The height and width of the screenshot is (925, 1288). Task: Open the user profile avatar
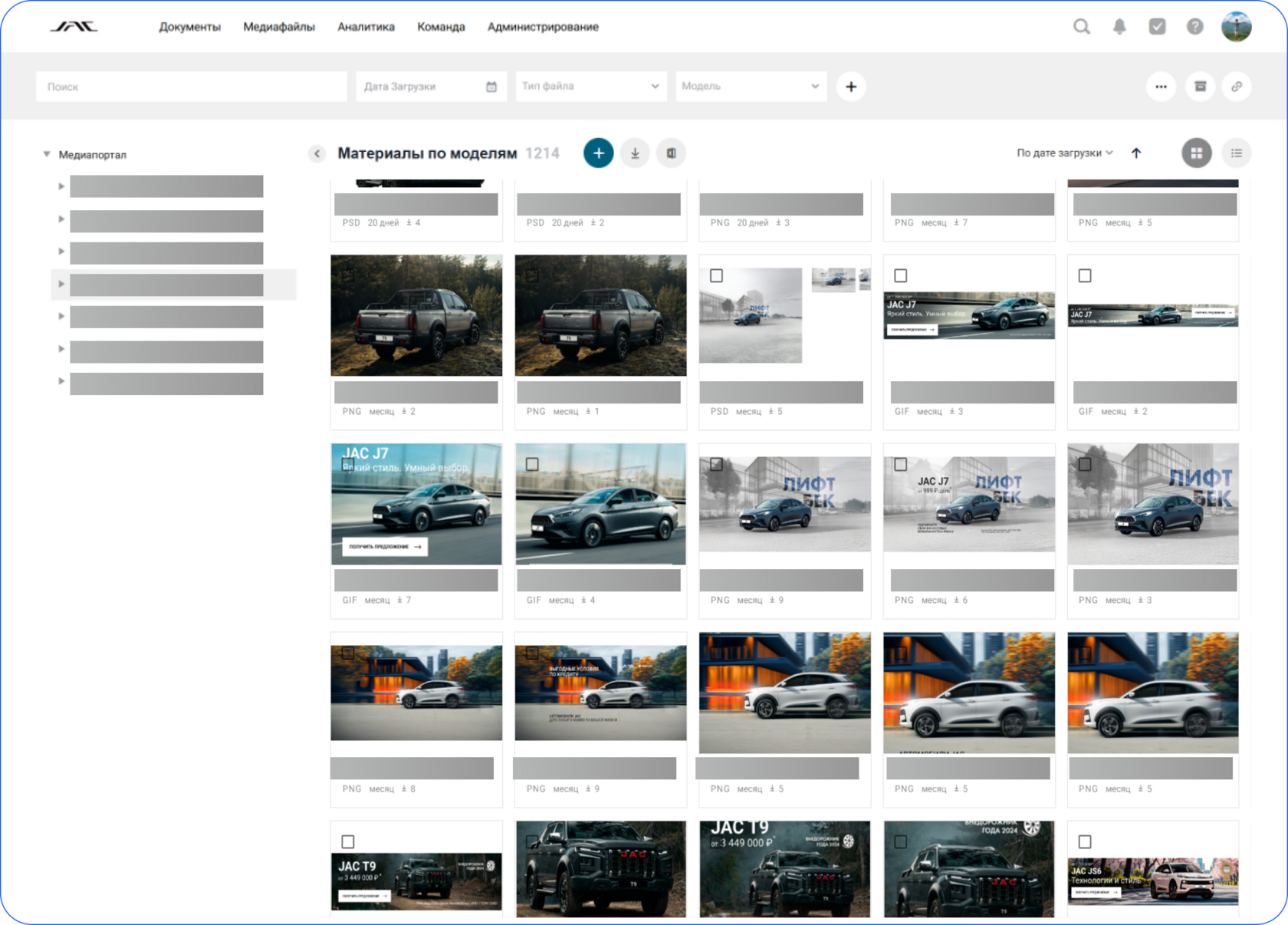(x=1236, y=27)
